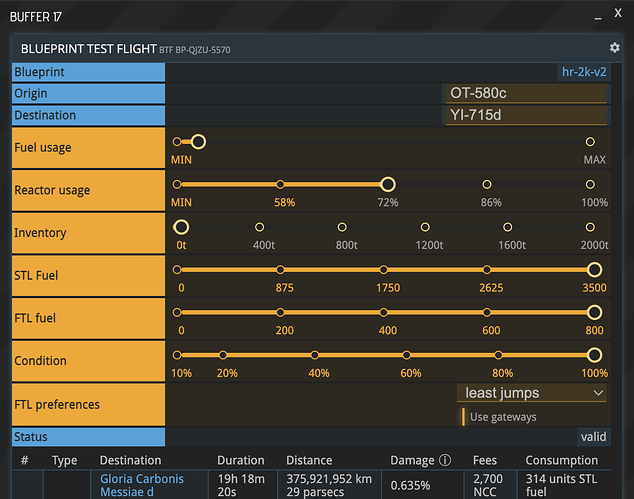
Task: Click the Consumption column header
Action: coord(562,460)
